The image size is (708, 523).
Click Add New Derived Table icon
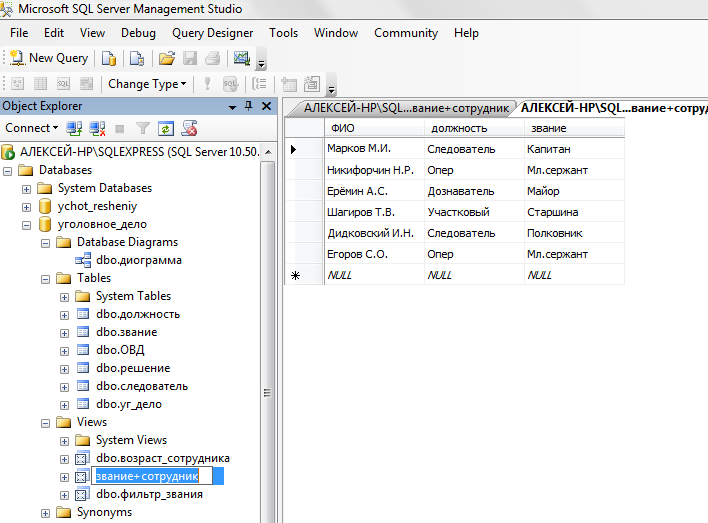[x=312, y=84]
